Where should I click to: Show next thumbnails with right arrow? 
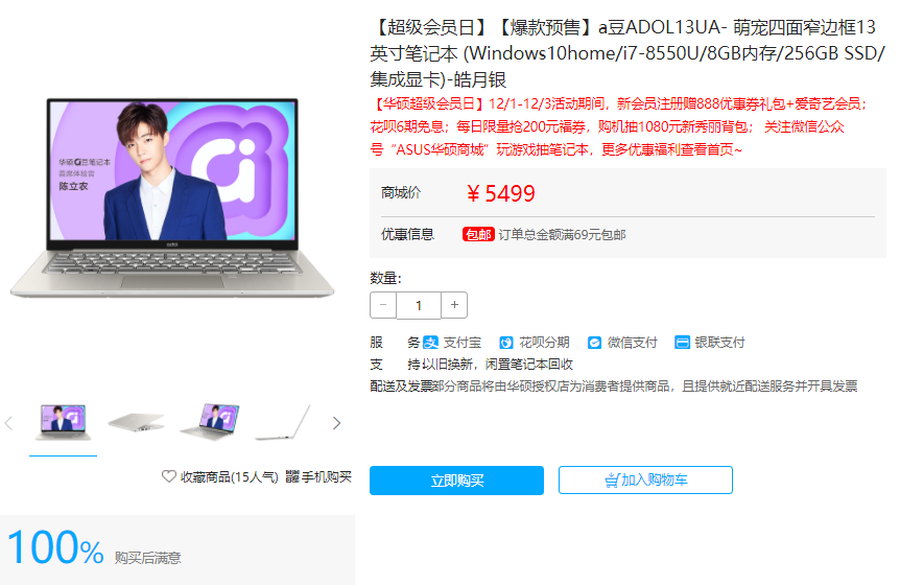point(336,424)
